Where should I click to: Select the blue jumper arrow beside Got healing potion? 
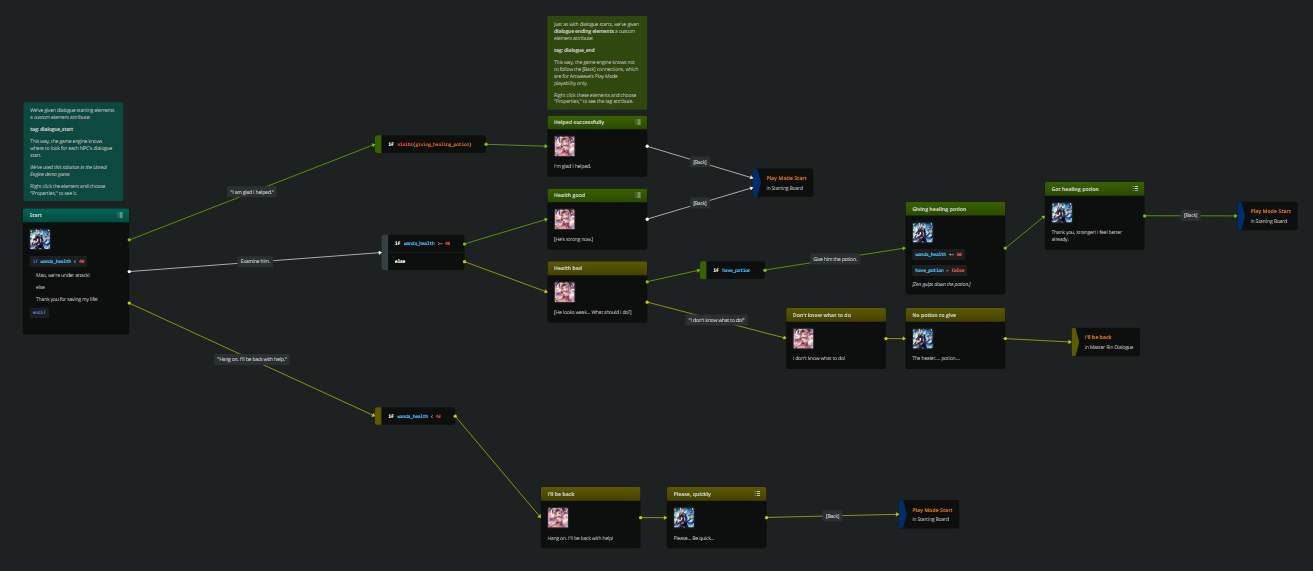(x=1241, y=215)
